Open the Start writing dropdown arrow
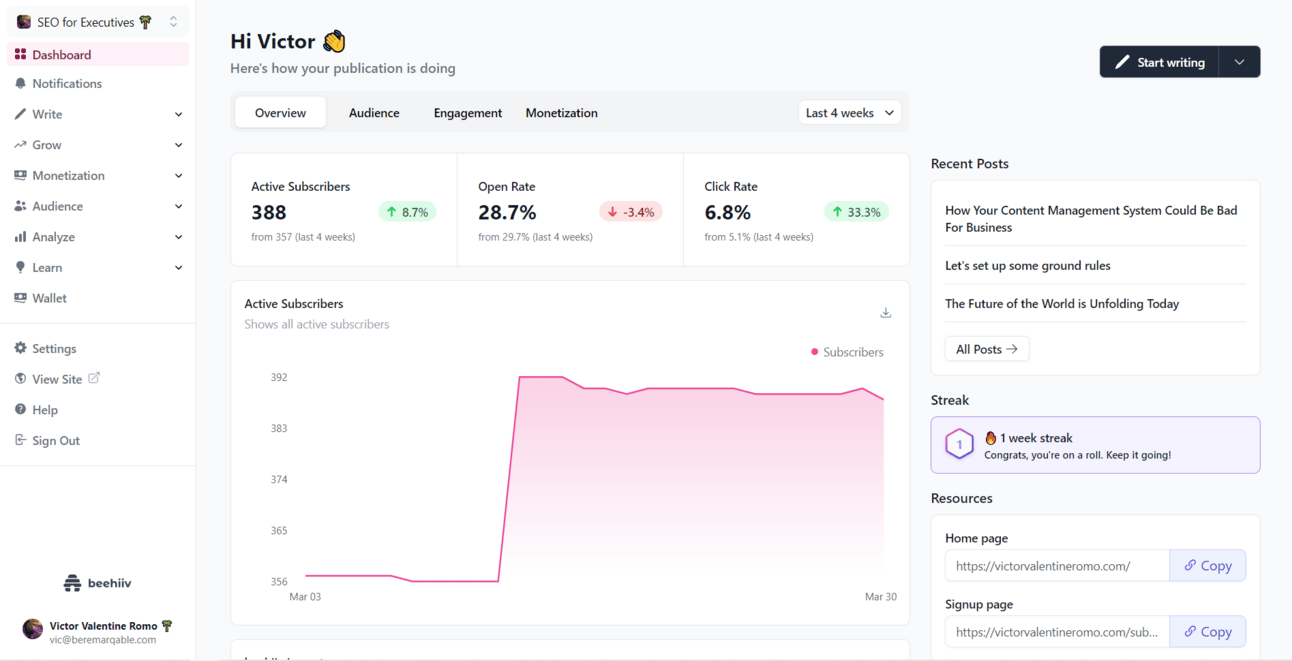The height and width of the screenshot is (661, 1292). point(1239,62)
